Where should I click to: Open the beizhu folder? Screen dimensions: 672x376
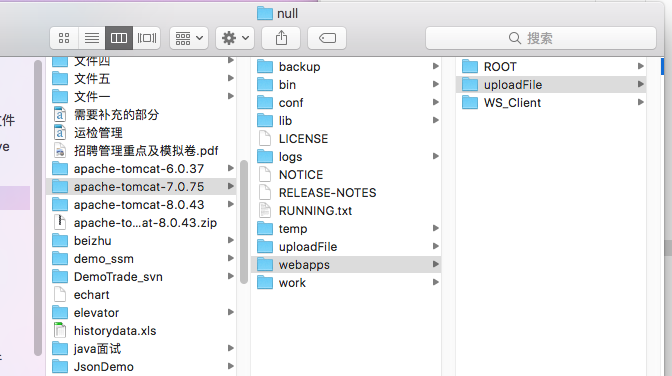point(141,241)
